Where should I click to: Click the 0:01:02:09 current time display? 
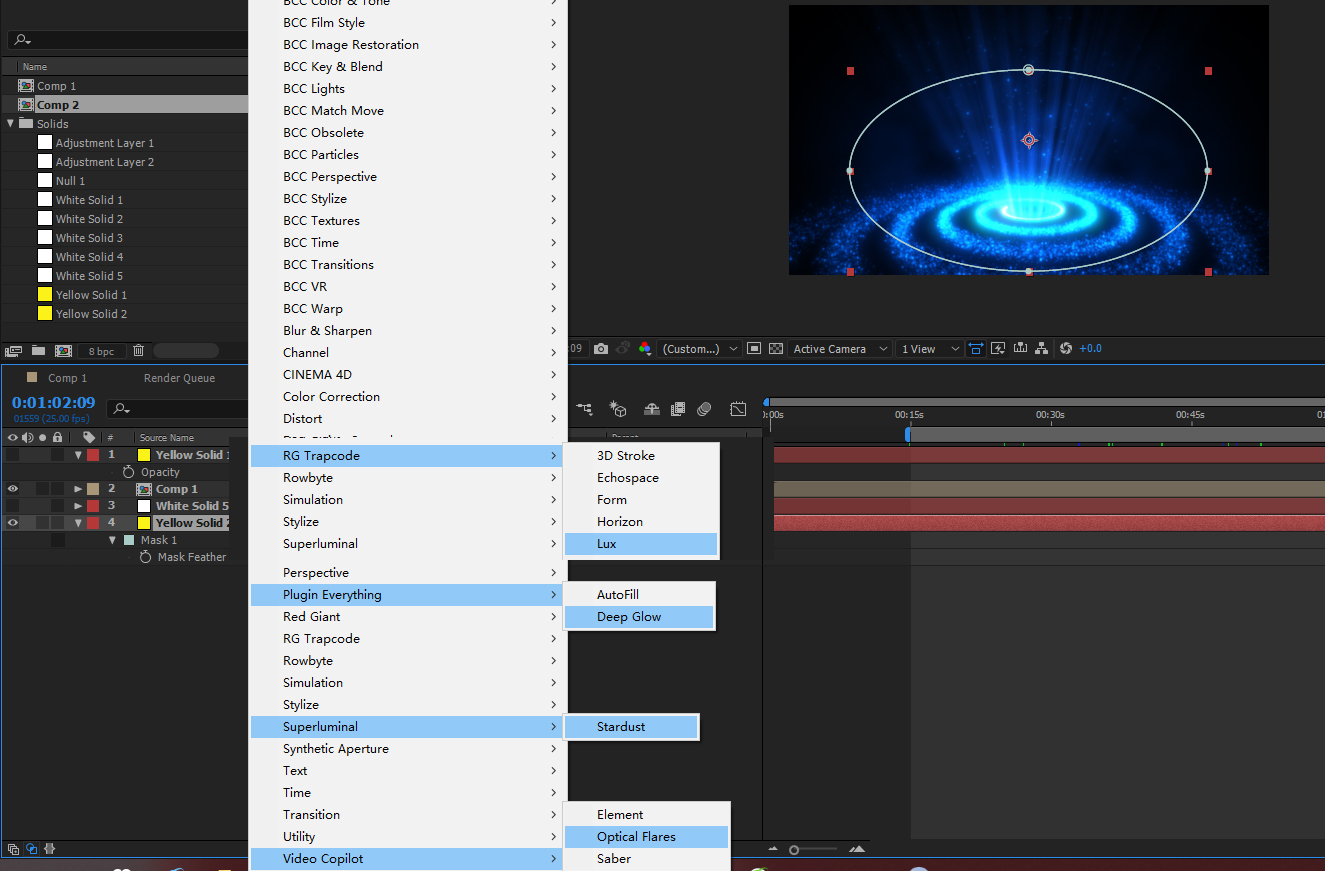pos(53,403)
